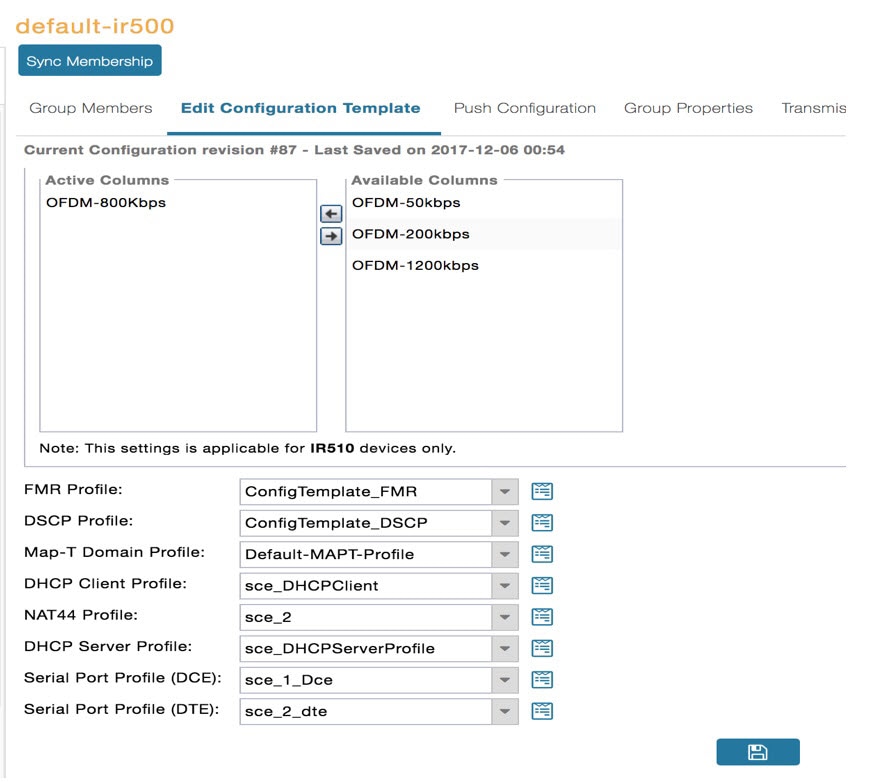Open Serial Port Profile (DCE) details icon
874x782 pixels.
pyautogui.click(x=542, y=680)
